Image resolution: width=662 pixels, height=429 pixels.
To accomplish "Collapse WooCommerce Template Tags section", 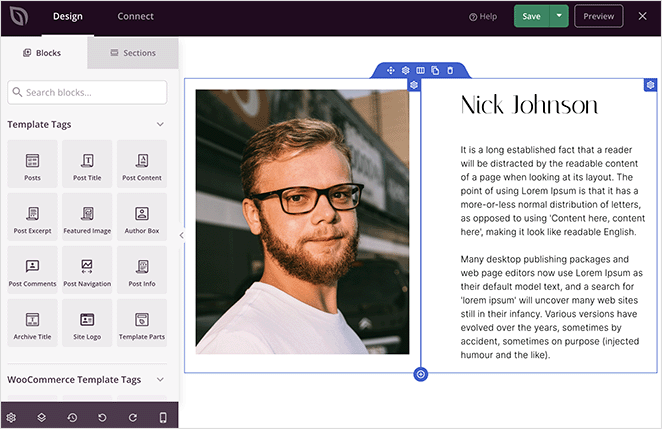I will 160,380.
